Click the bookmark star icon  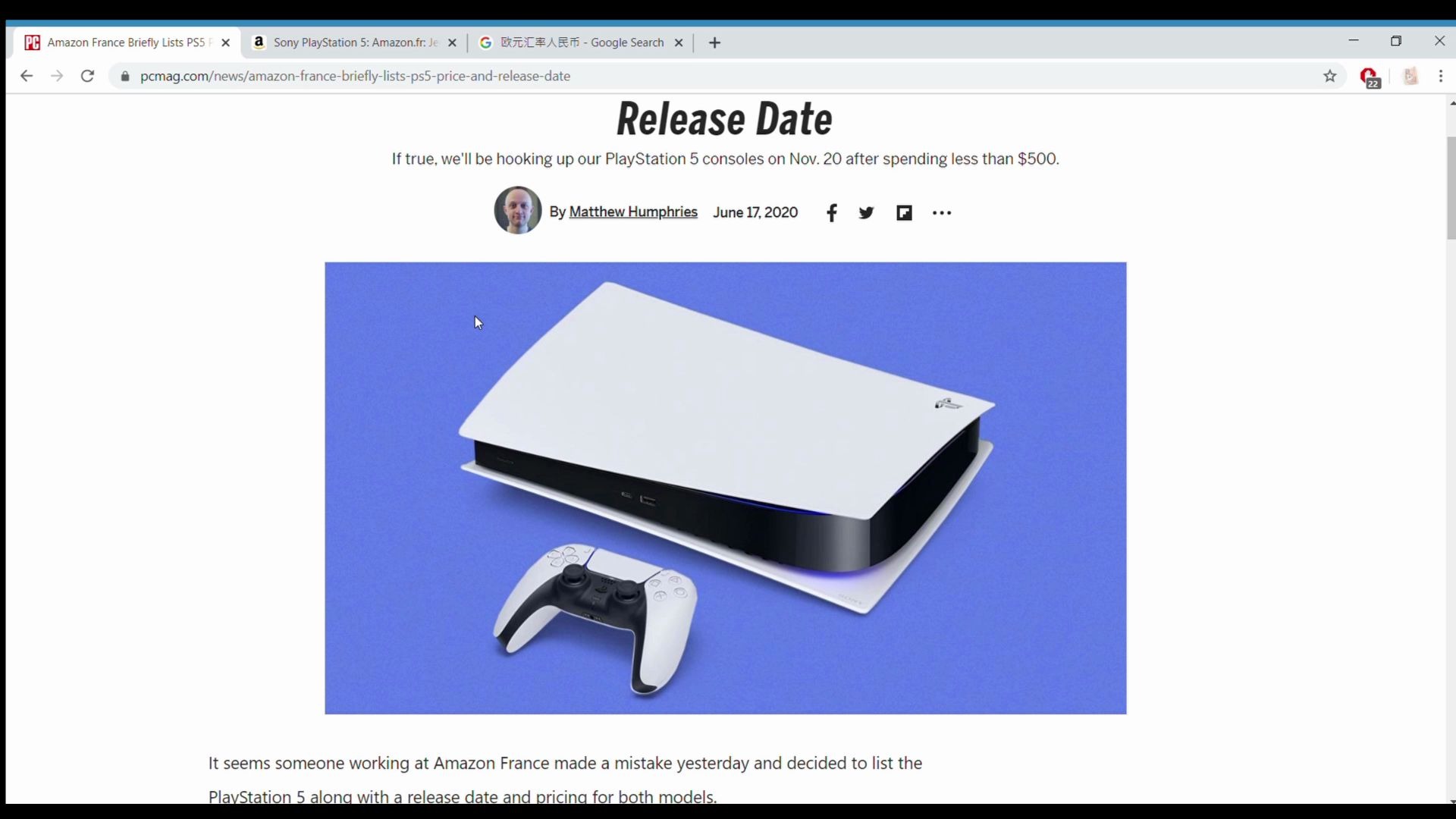[1330, 76]
